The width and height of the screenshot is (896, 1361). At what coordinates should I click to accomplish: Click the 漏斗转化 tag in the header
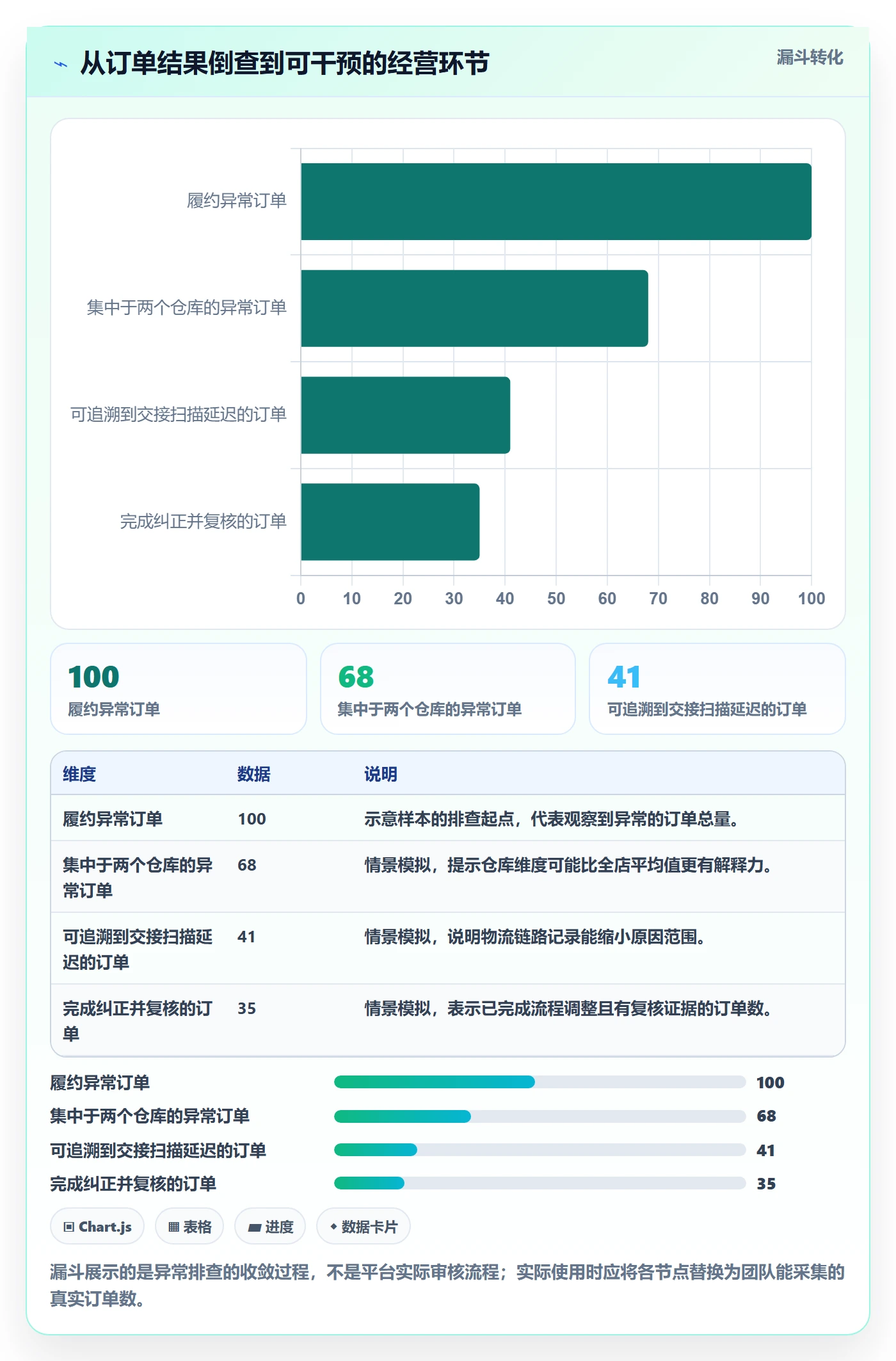tap(810, 58)
